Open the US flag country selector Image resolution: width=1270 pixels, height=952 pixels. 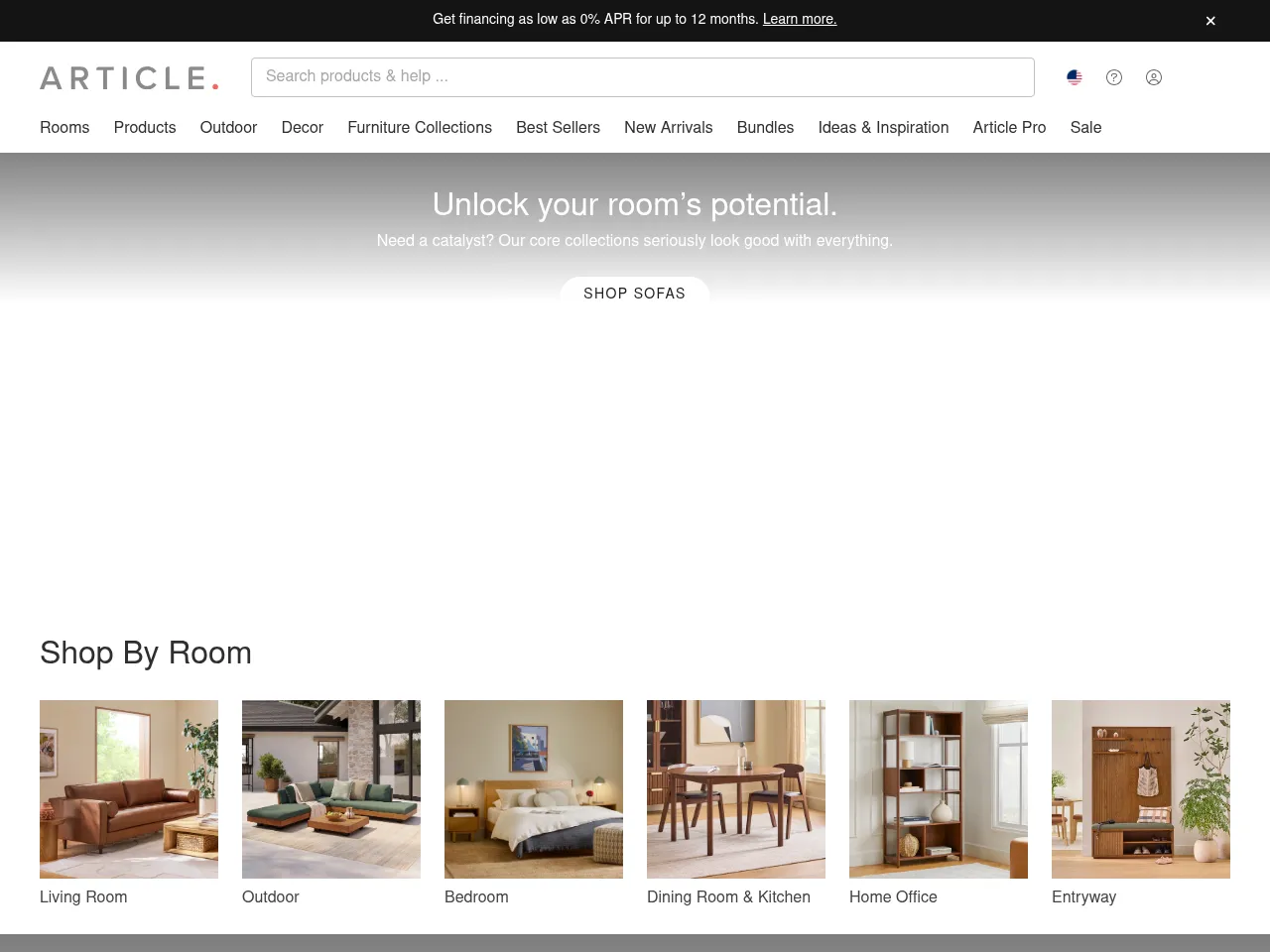point(1075,77)
